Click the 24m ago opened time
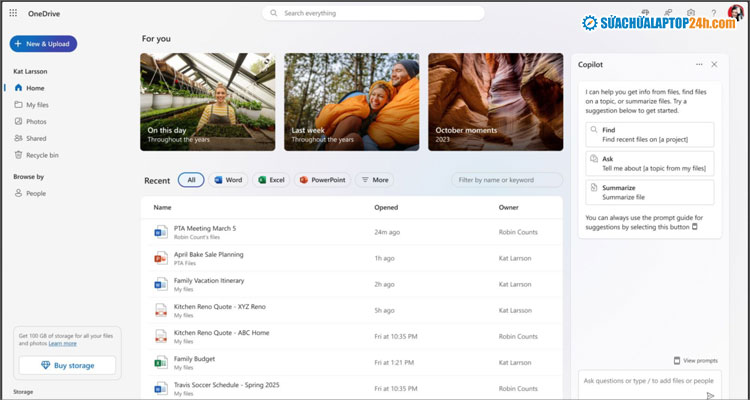The image size is (750, 400). 387,232
